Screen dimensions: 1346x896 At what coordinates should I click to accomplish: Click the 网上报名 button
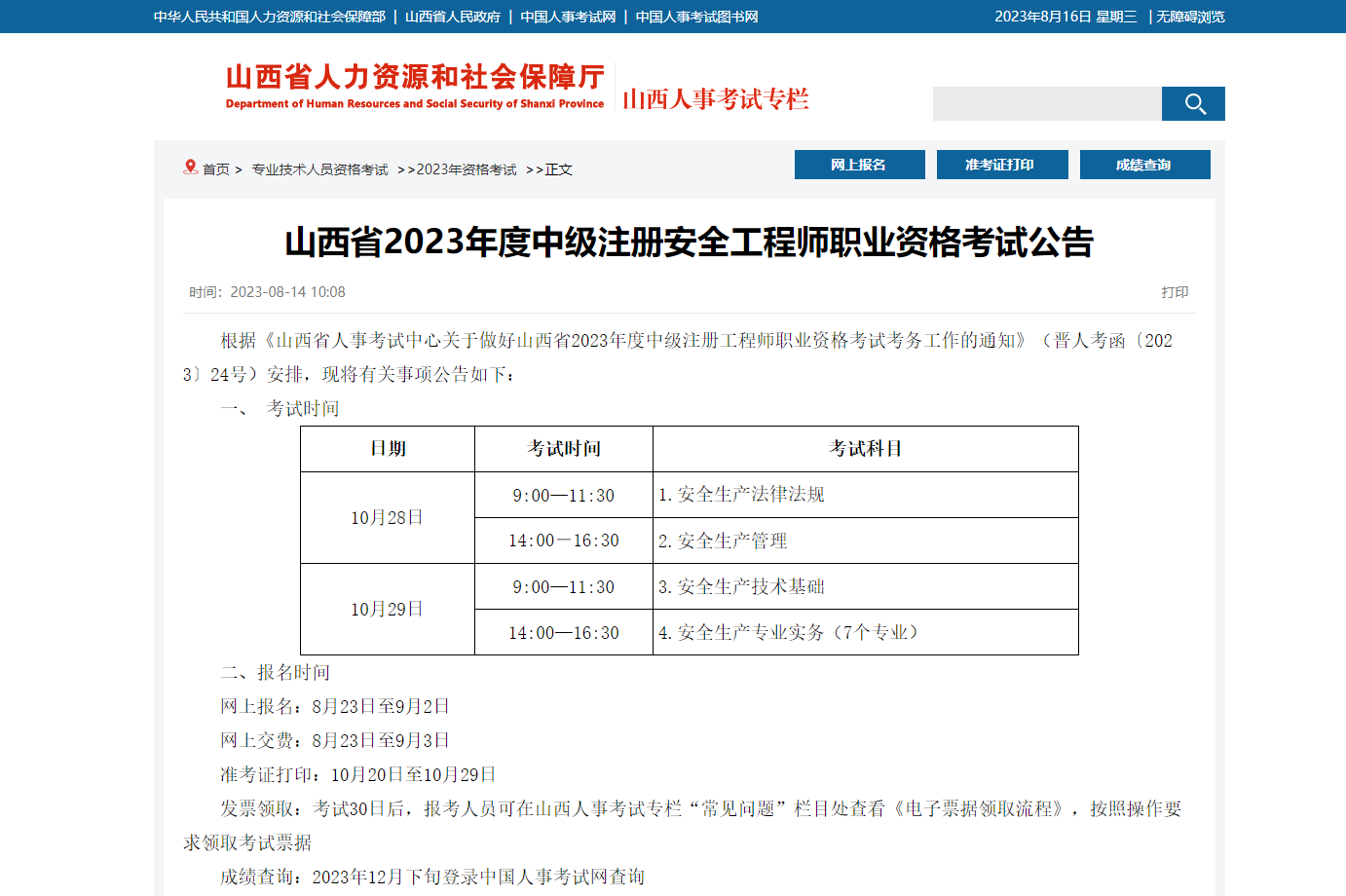click(x=860, y=165)
